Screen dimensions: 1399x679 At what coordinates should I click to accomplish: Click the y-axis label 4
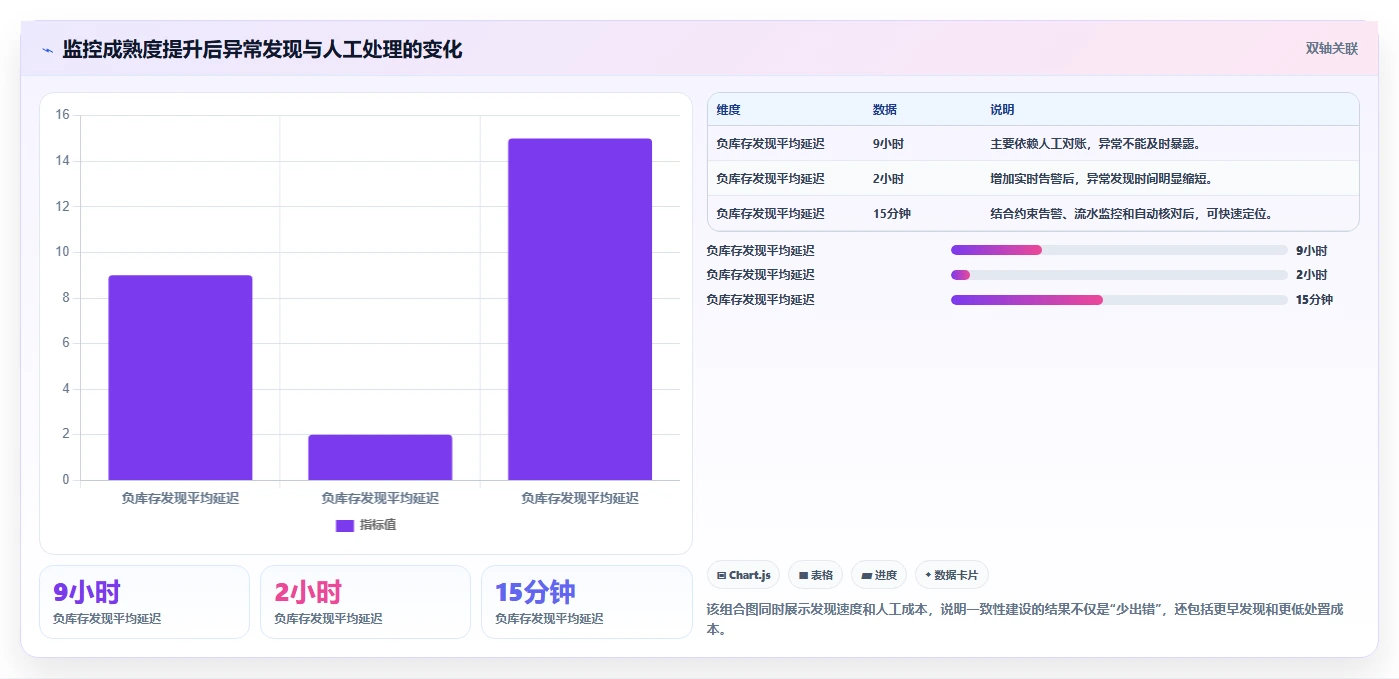tap(66, 389)
